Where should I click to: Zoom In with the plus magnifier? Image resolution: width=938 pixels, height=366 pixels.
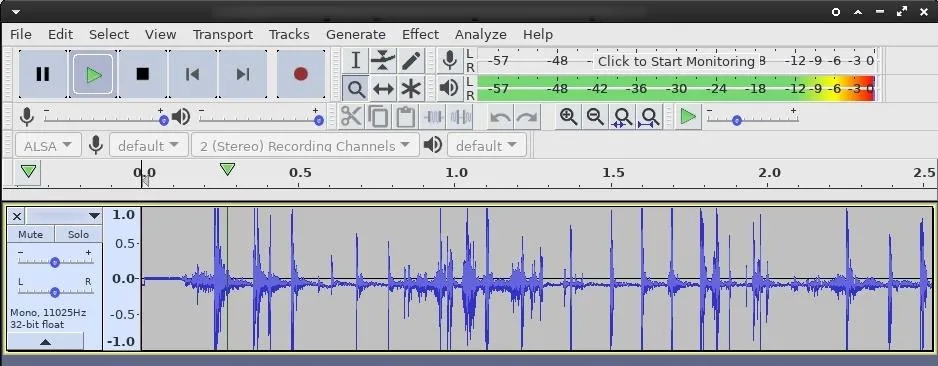[x=568, y=117]
